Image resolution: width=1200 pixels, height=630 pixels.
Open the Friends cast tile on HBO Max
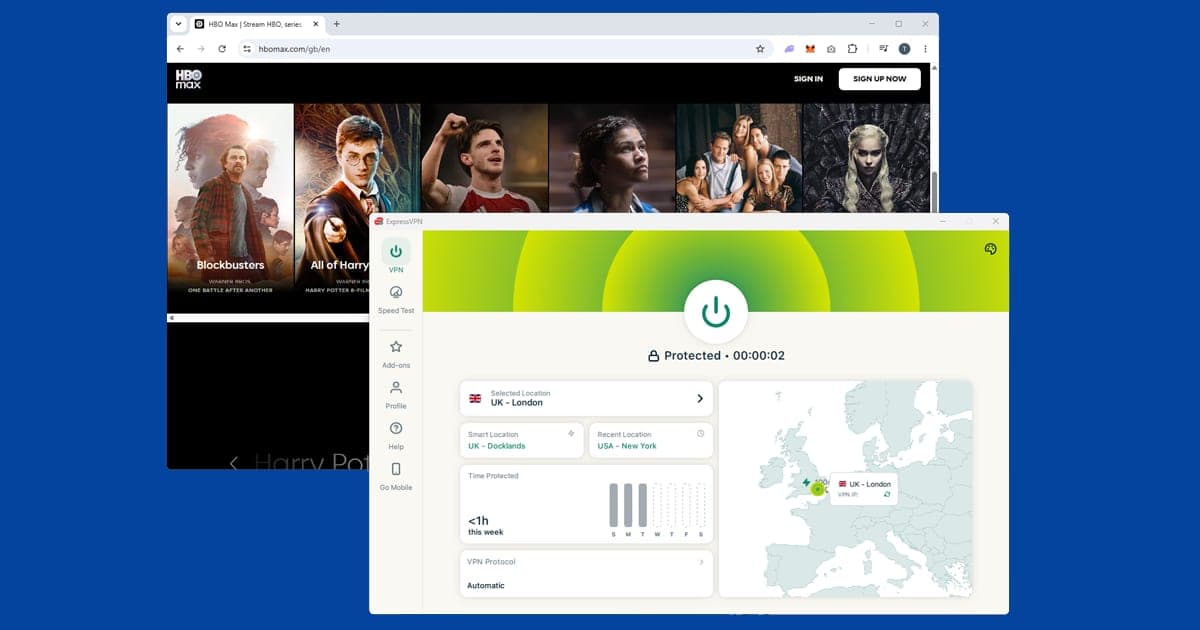739,158
